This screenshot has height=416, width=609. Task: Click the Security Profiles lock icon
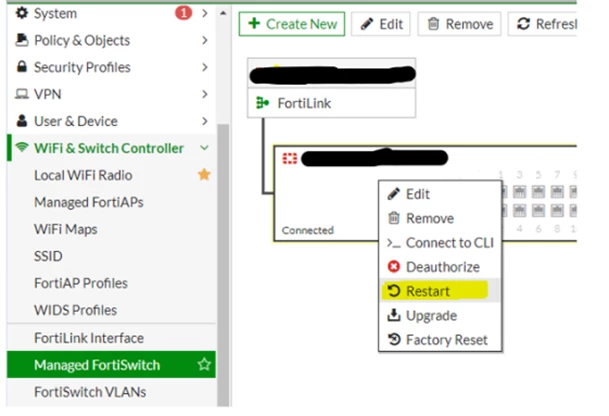[22, 66]
